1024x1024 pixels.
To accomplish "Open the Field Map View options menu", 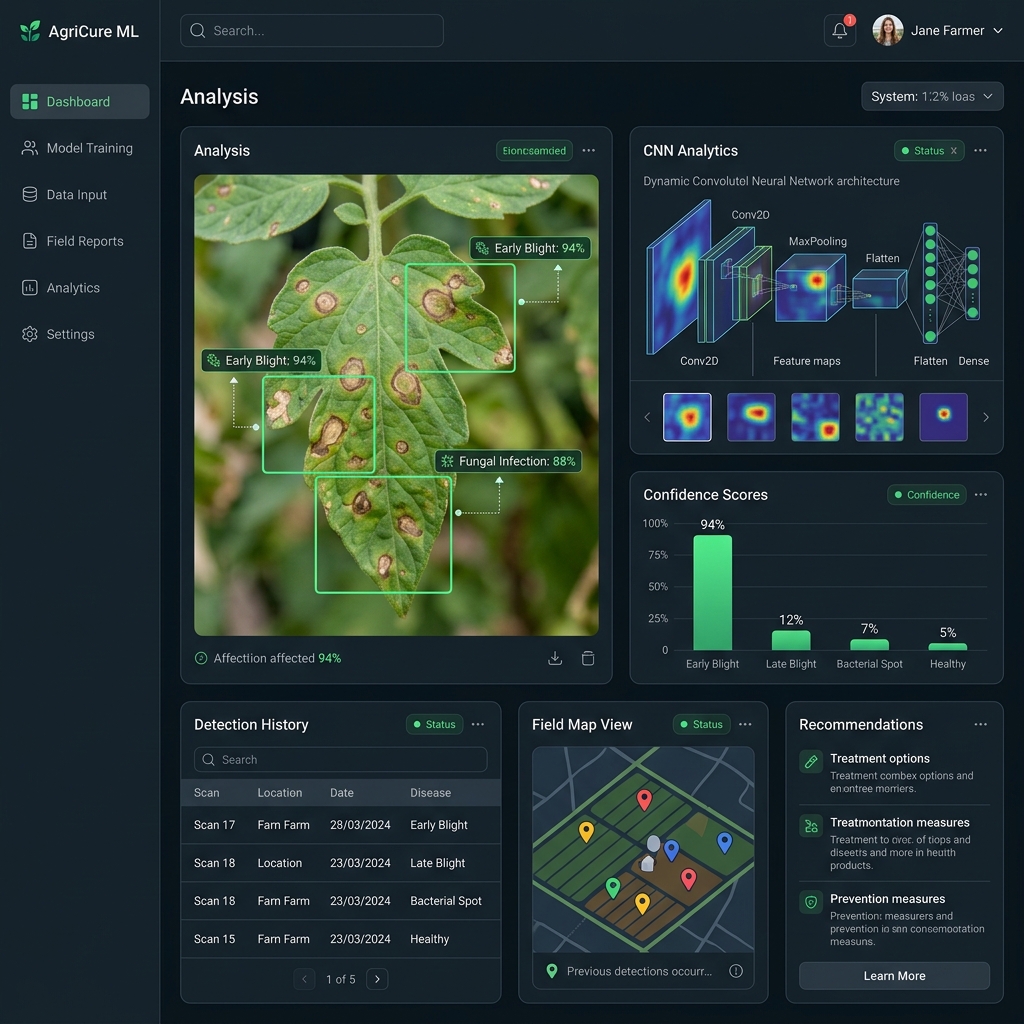I will (745, 724).
